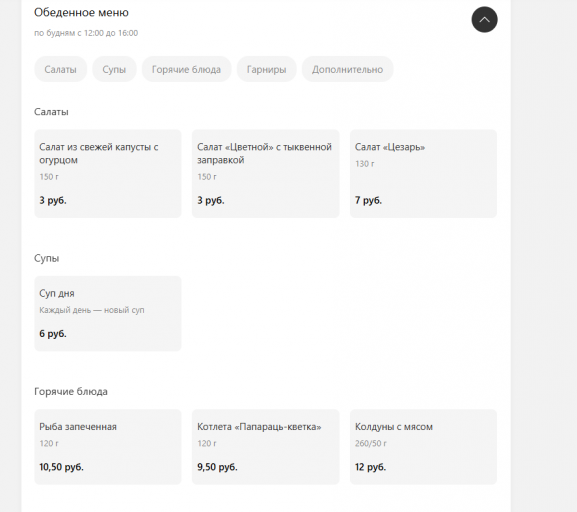This screenshot has width=577, height=512.
Task: Select the Салаты category chip
Action: pyautogui.click(x=60, y=69)
